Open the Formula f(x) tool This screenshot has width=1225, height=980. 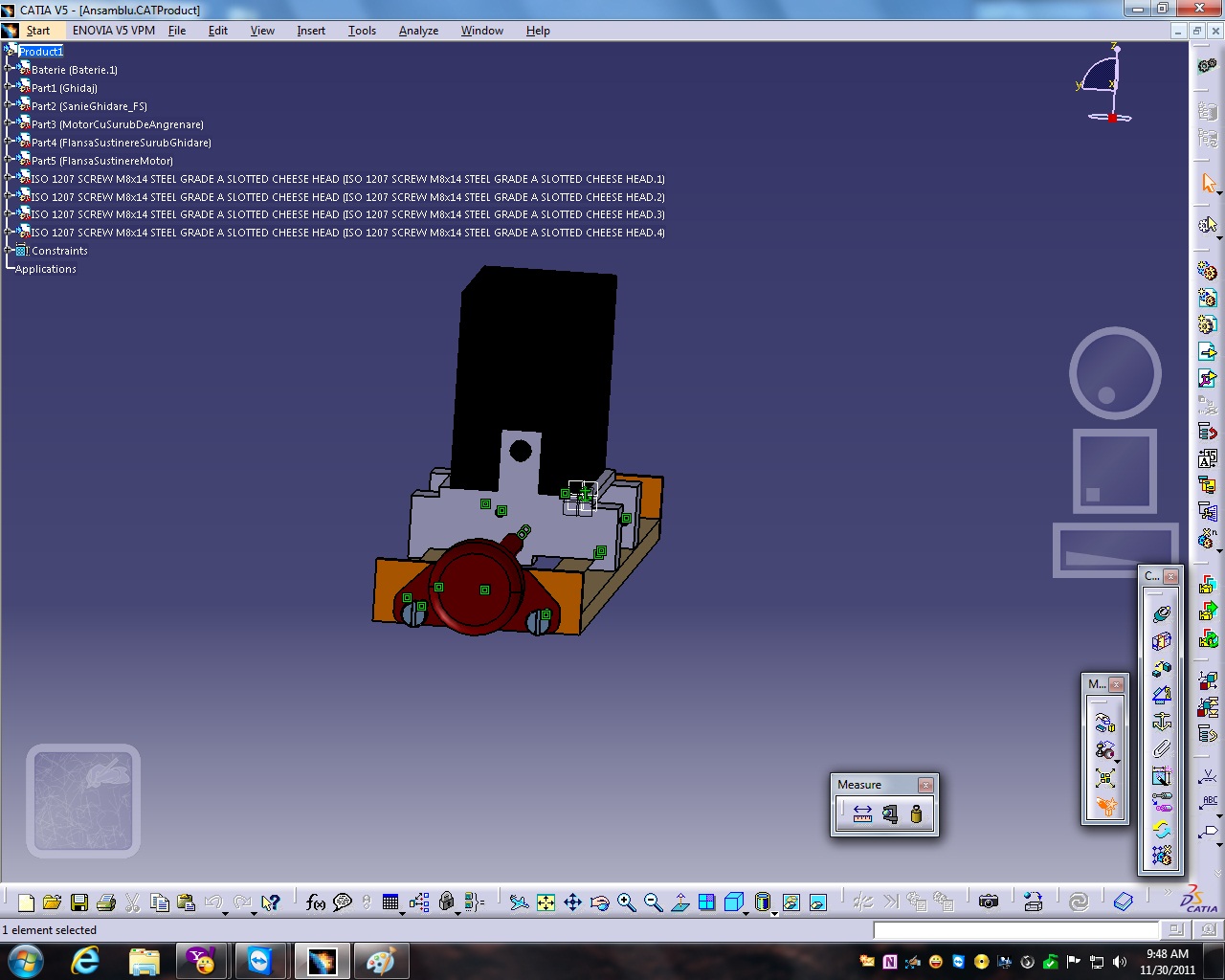click(316, 902)
